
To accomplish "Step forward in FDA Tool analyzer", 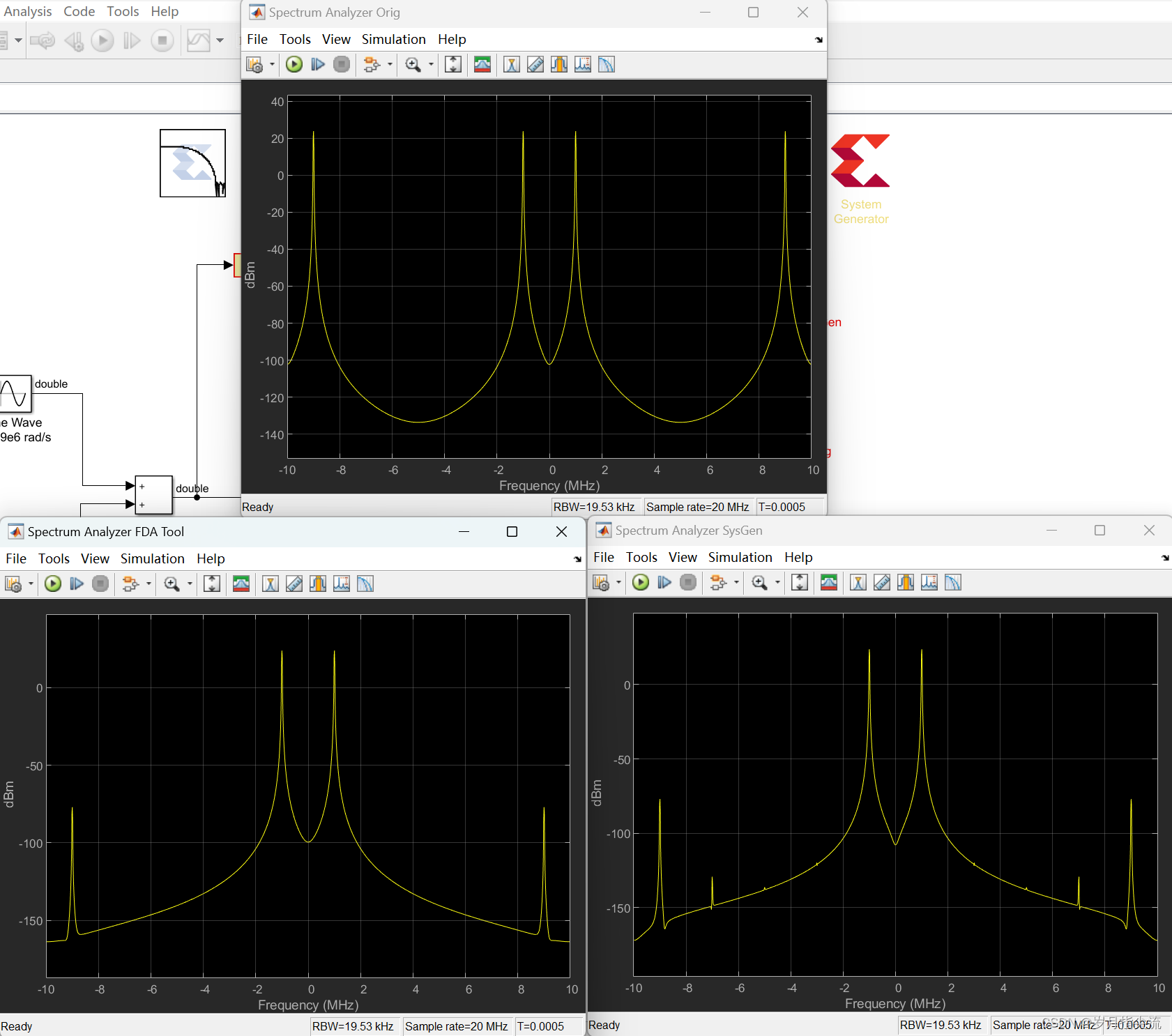I will 77,584.
